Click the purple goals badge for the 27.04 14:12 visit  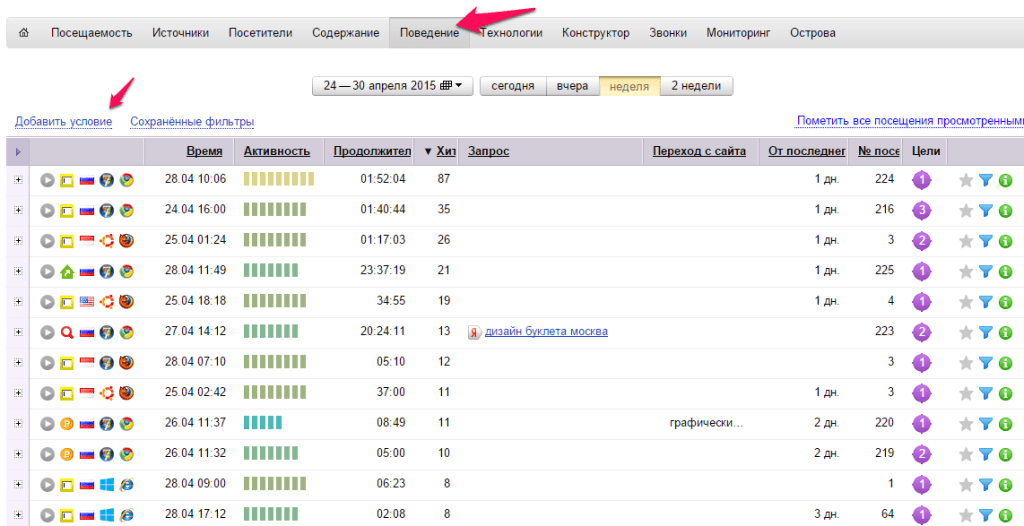coord(921,332)
